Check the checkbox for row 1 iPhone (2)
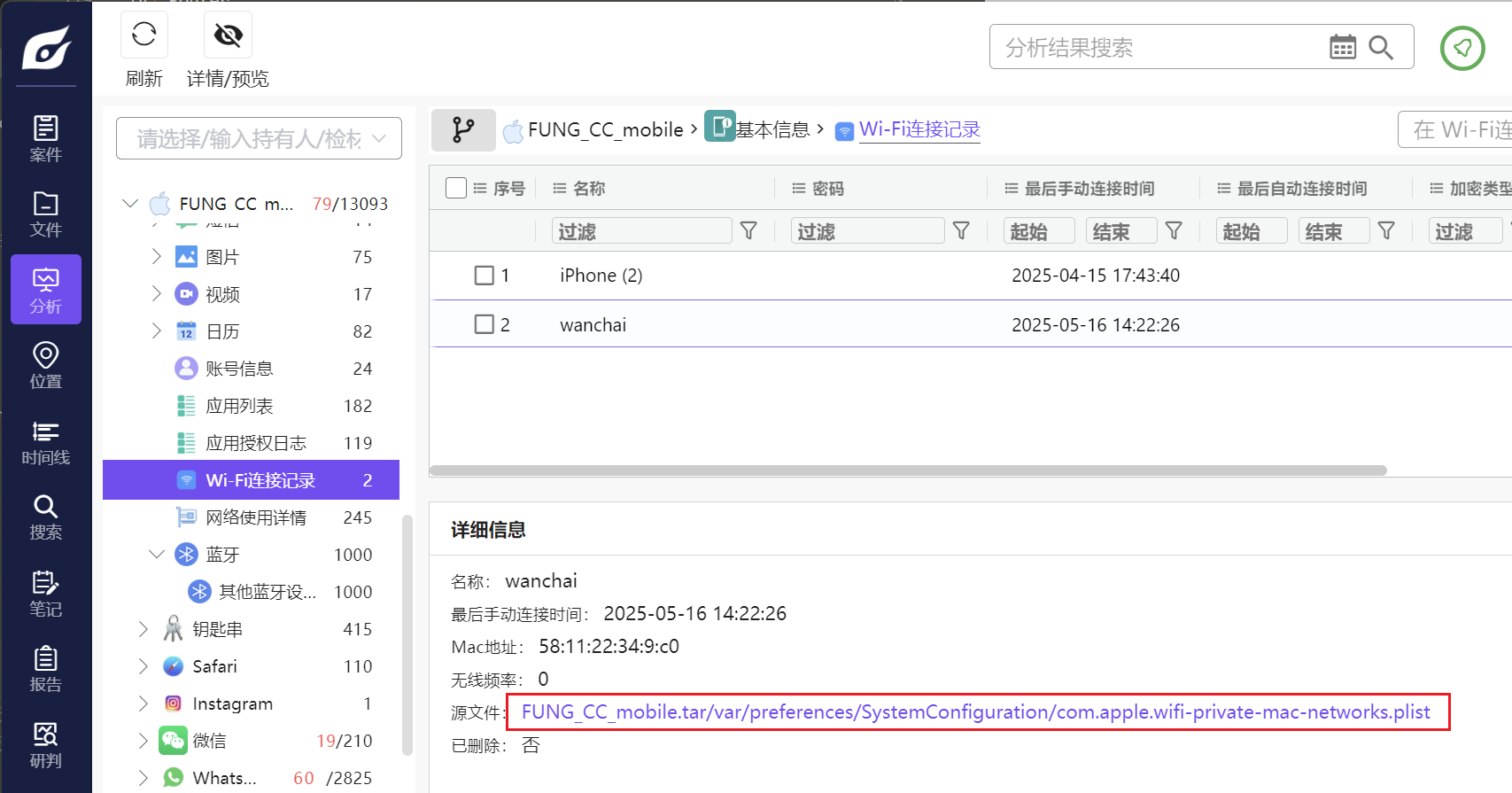The width and height of the screenshot is (1512, 793). 484,276
